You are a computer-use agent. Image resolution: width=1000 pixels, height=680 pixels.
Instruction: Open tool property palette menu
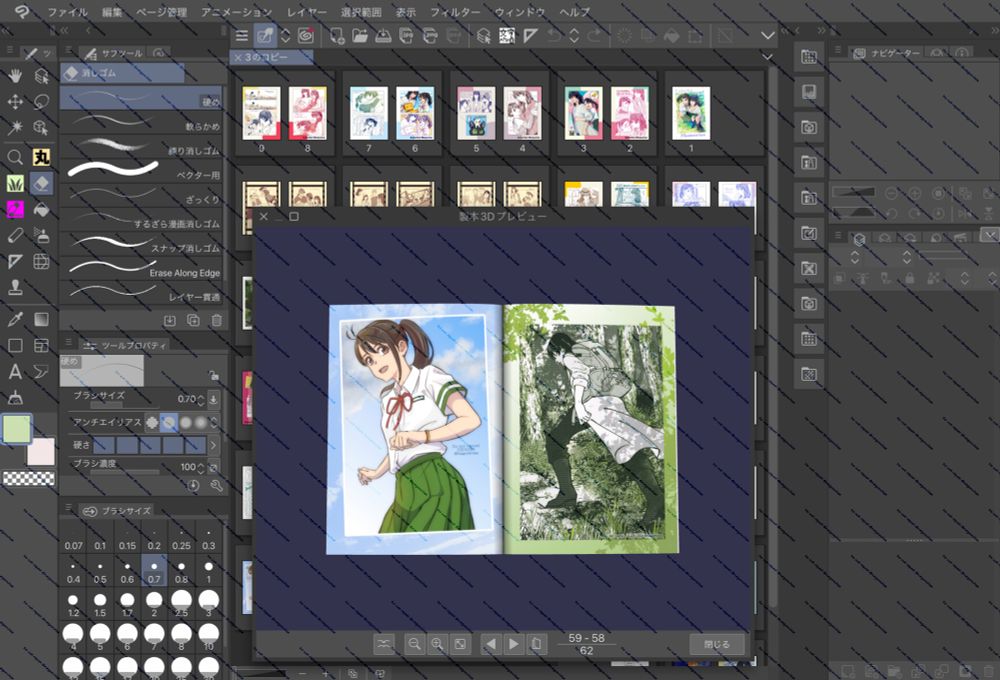click(68, 343)
